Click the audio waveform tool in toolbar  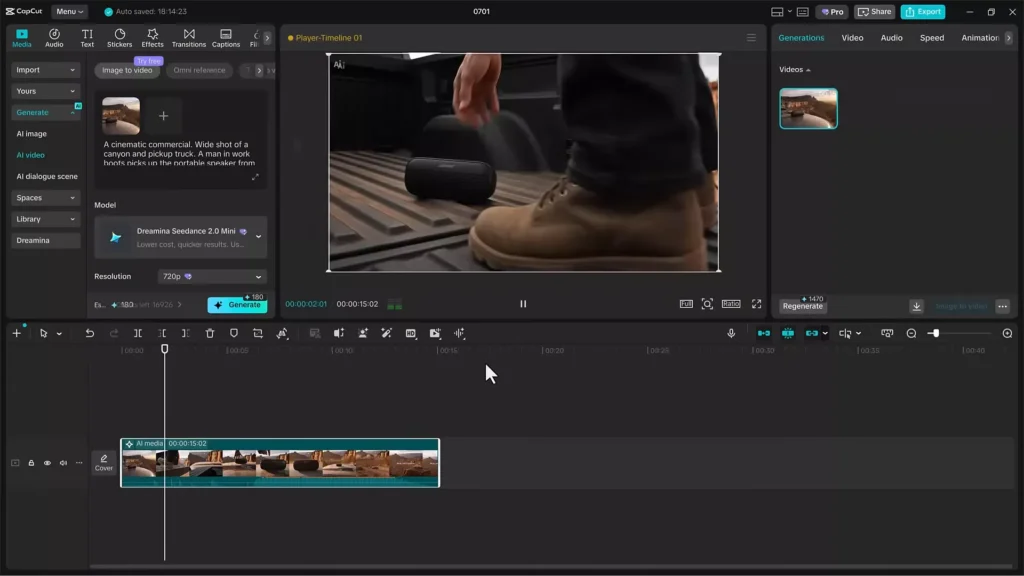click(459, 333)
